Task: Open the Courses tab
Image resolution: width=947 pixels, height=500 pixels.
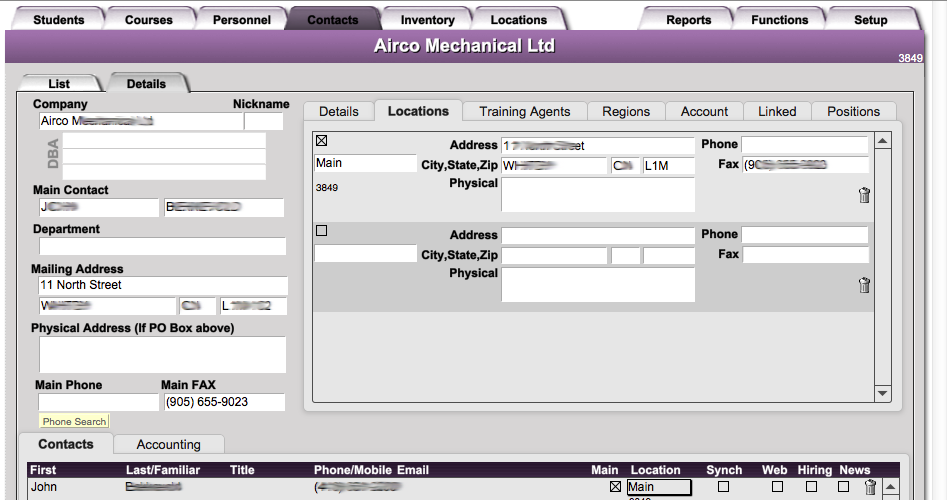Action: coord(149,19)
